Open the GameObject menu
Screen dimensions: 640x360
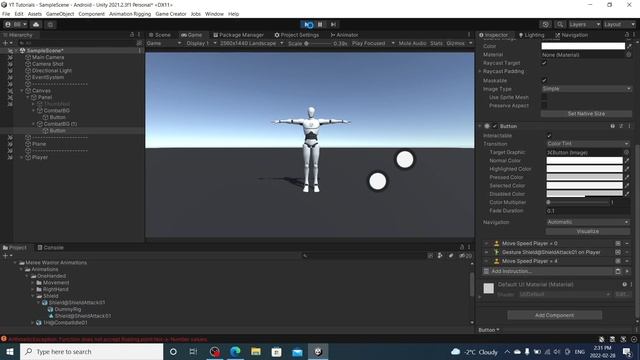point(60,14)
